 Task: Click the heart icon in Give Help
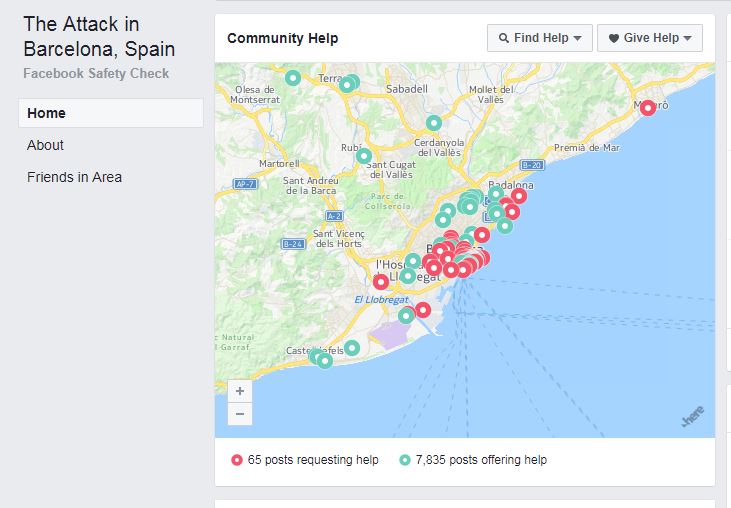[614, 38]
